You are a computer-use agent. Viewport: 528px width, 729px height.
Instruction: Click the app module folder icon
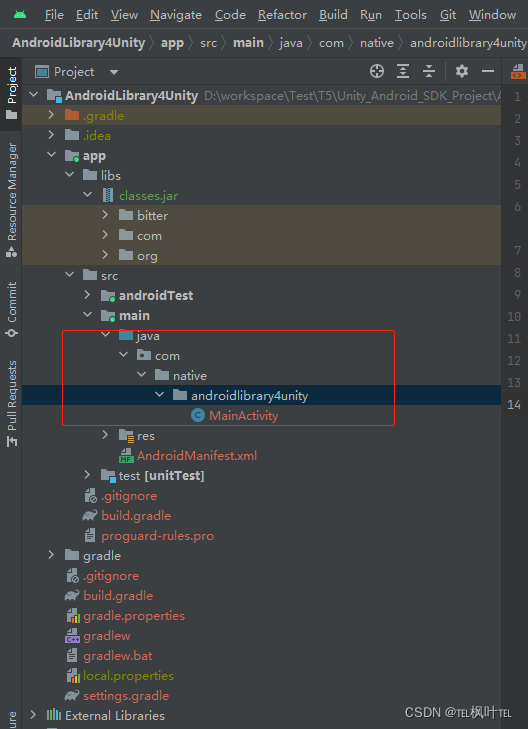72,155
